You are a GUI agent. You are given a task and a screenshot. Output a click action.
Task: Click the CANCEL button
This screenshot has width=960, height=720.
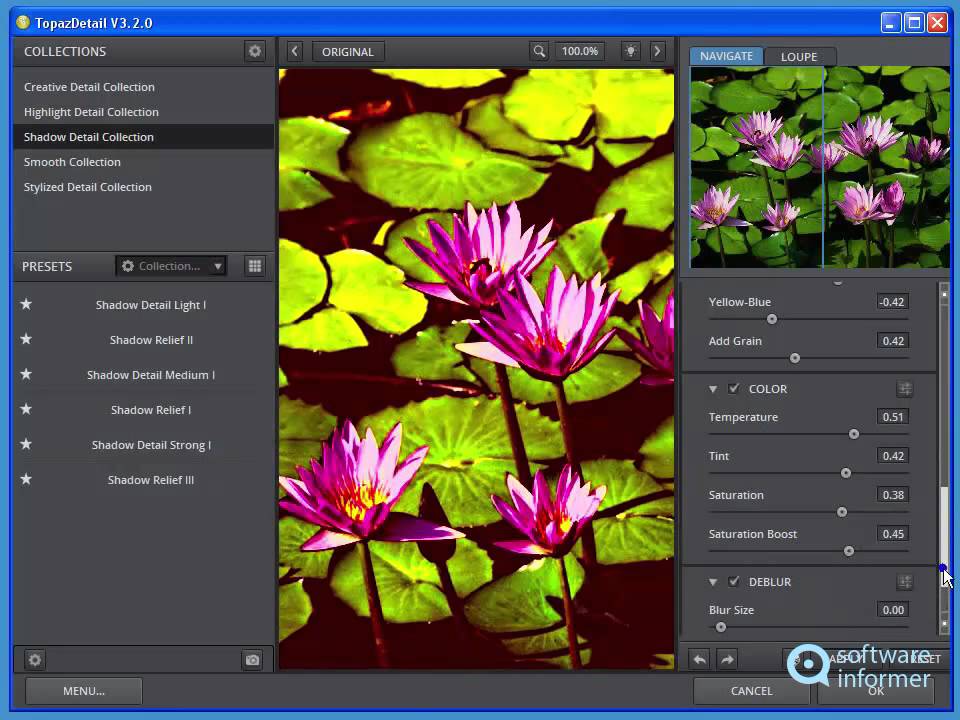(x=751, y=691)
